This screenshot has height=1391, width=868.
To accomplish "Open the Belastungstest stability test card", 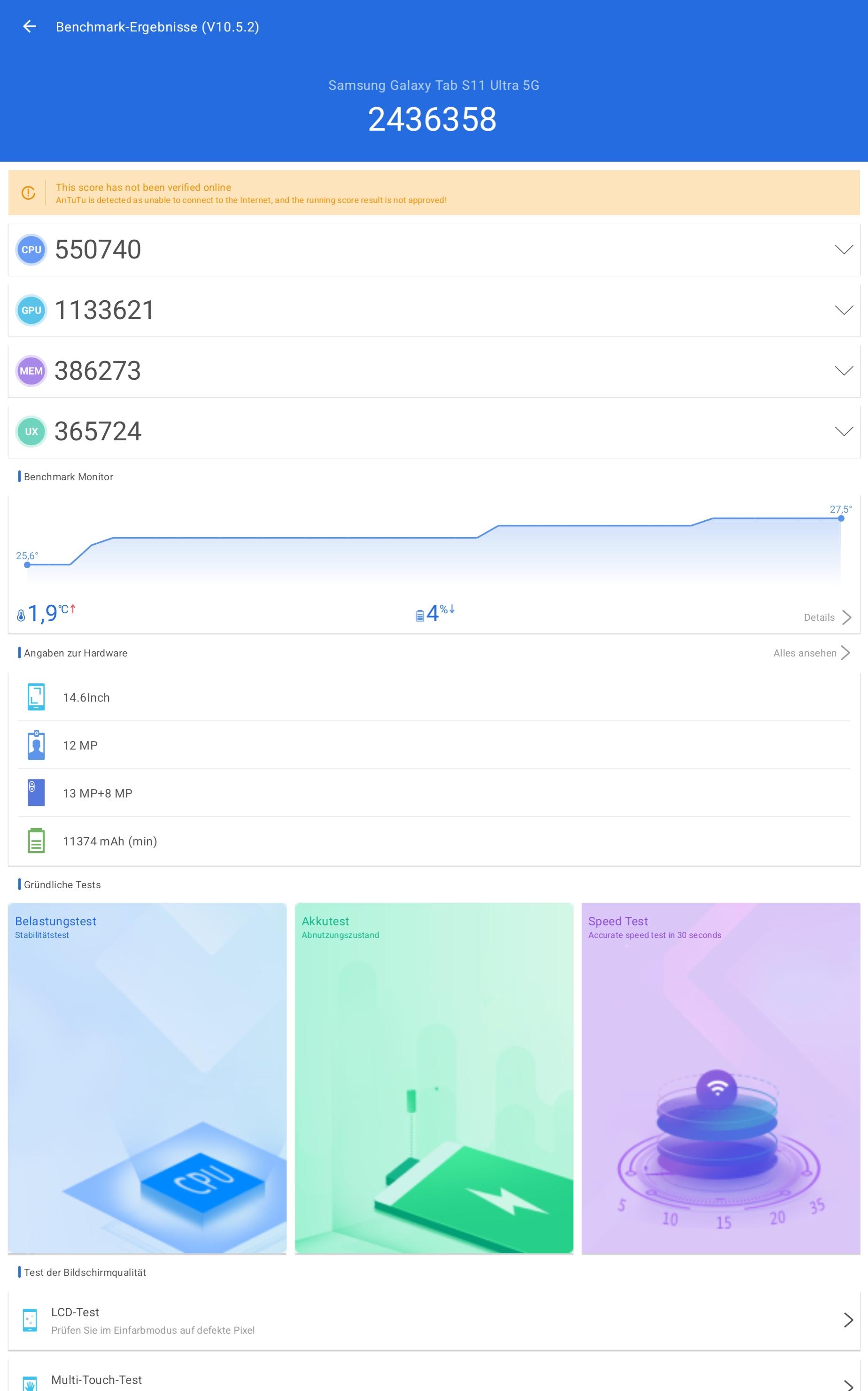I will 147,1078.
